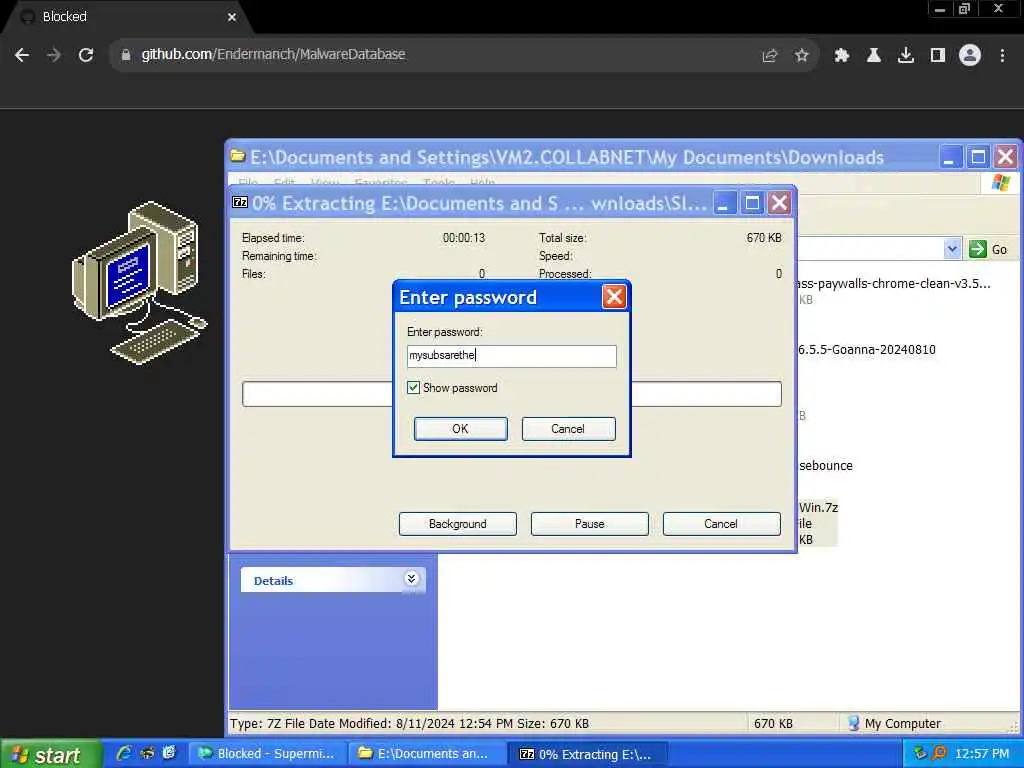1024x768 pixels.
Task: Click the 12:57 PM taskbar clock
Action: coord(982,754)
